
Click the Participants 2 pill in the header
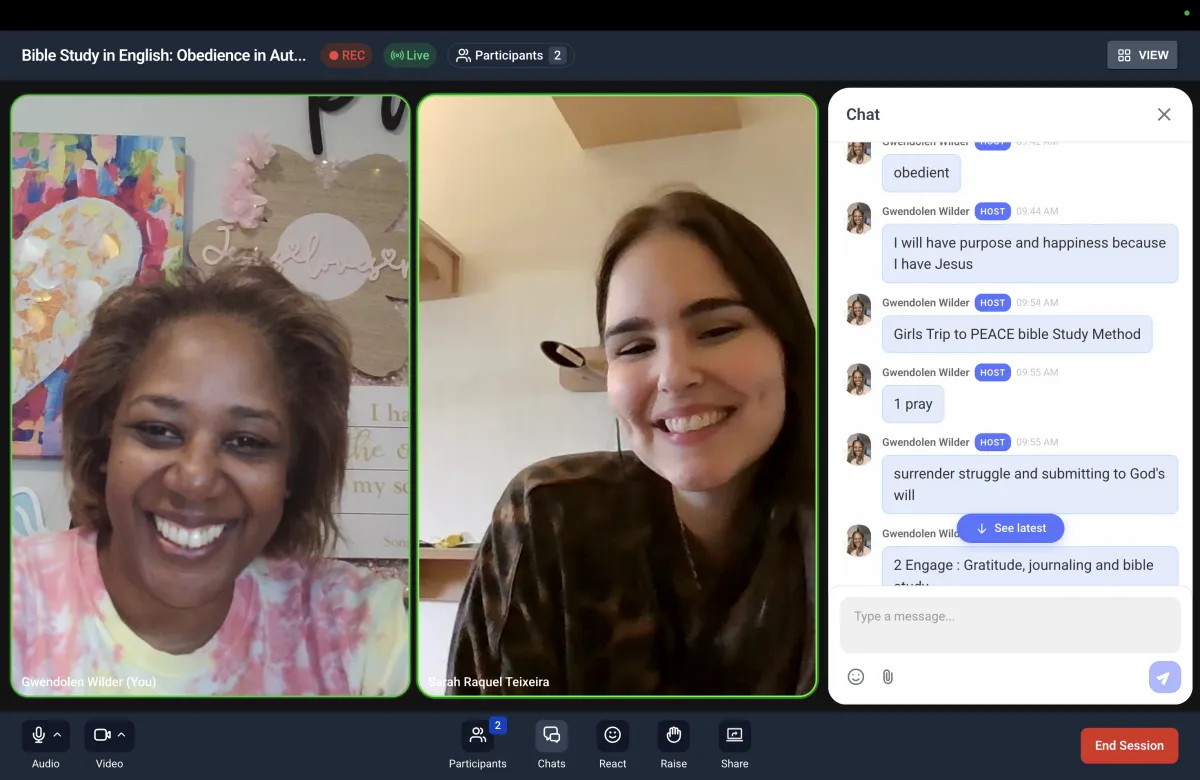(x=511, y=56)
